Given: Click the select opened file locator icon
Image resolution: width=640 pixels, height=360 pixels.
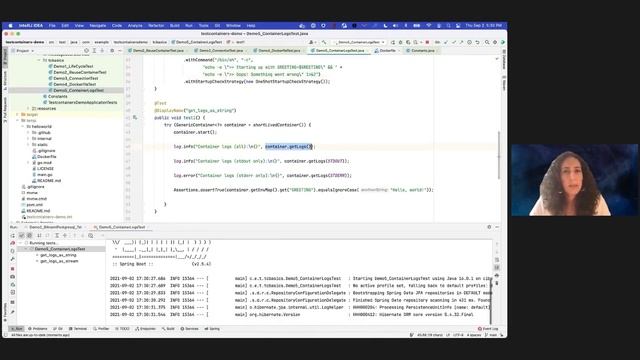Looking at the screenshot, I should (x=86, y=51).
